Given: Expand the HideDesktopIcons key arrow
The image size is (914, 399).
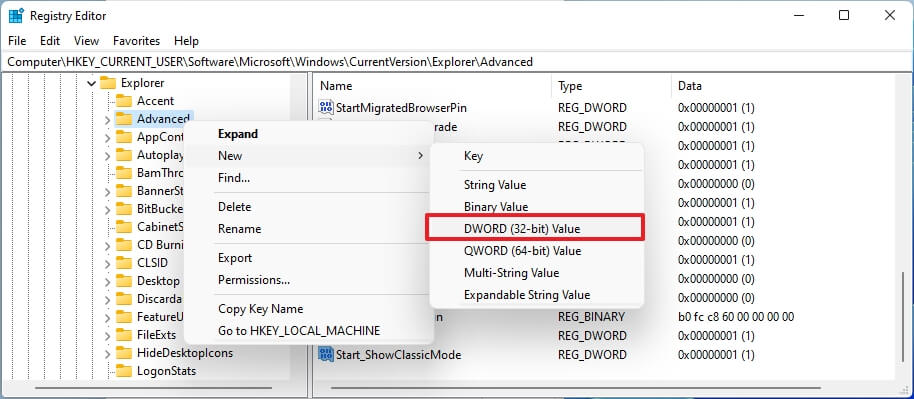Looking at the screenshot, I should [x=107, y=353].
